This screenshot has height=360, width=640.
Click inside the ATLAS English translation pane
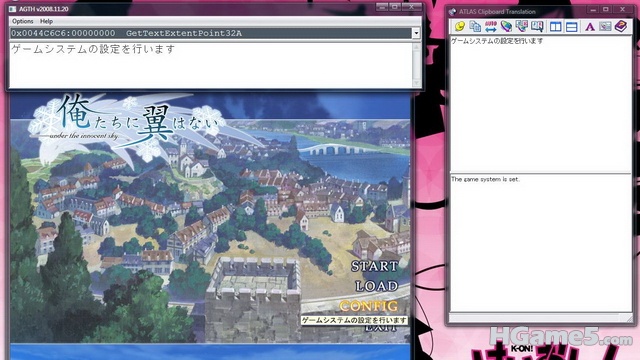[540, 243]
